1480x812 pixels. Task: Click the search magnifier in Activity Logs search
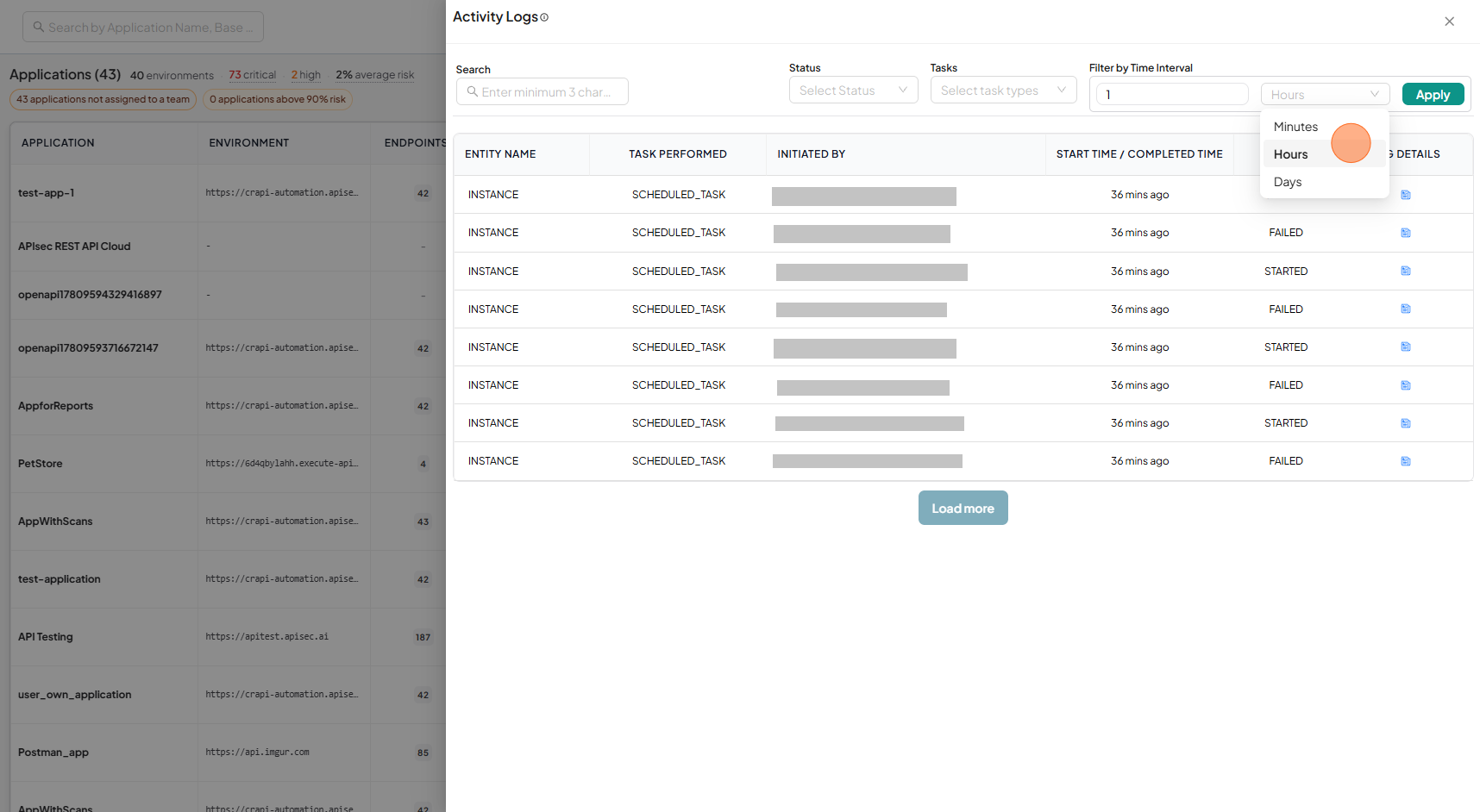(x=472, y=91)
